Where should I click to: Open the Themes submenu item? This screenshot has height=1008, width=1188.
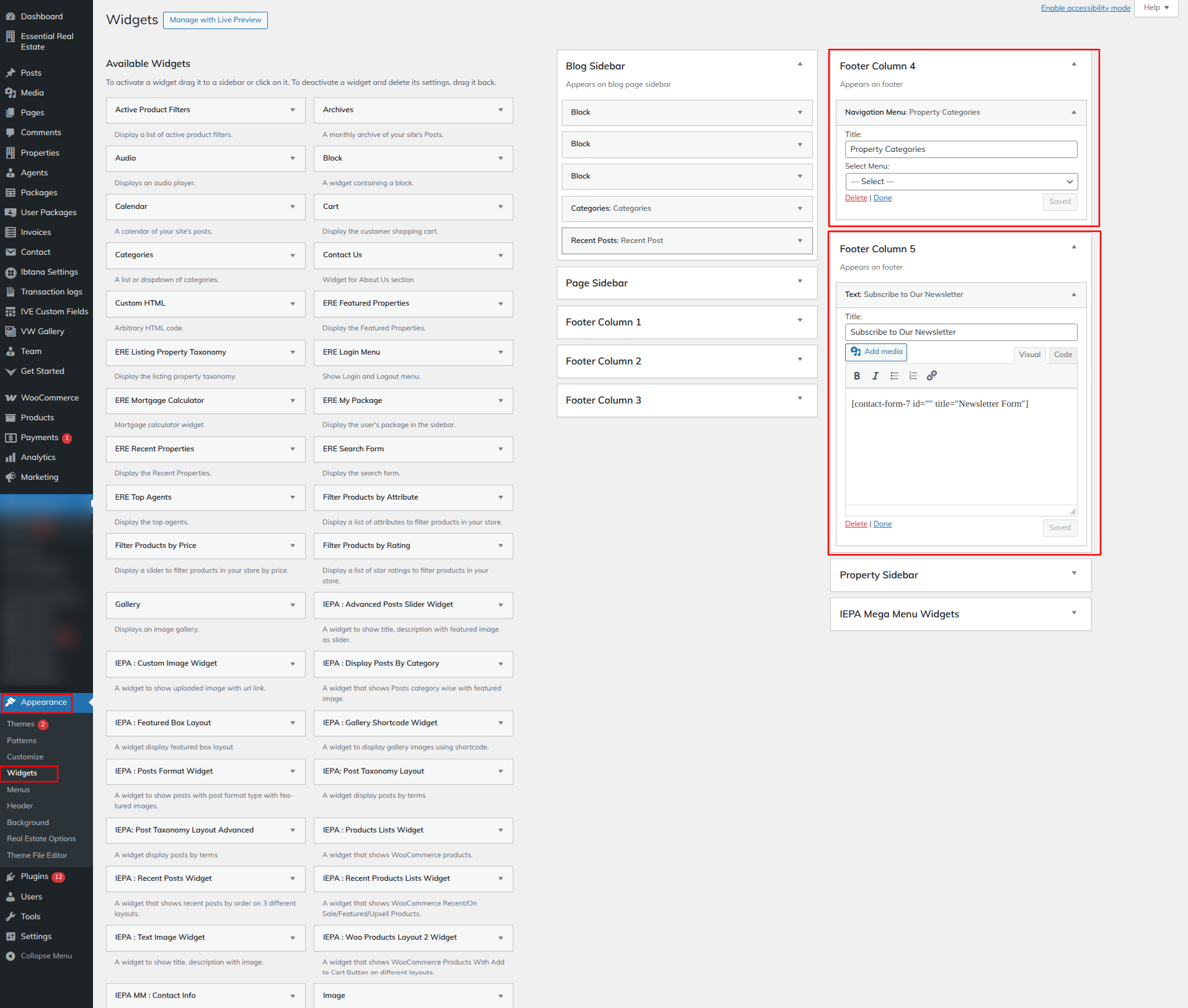click(x=20, y=724)
